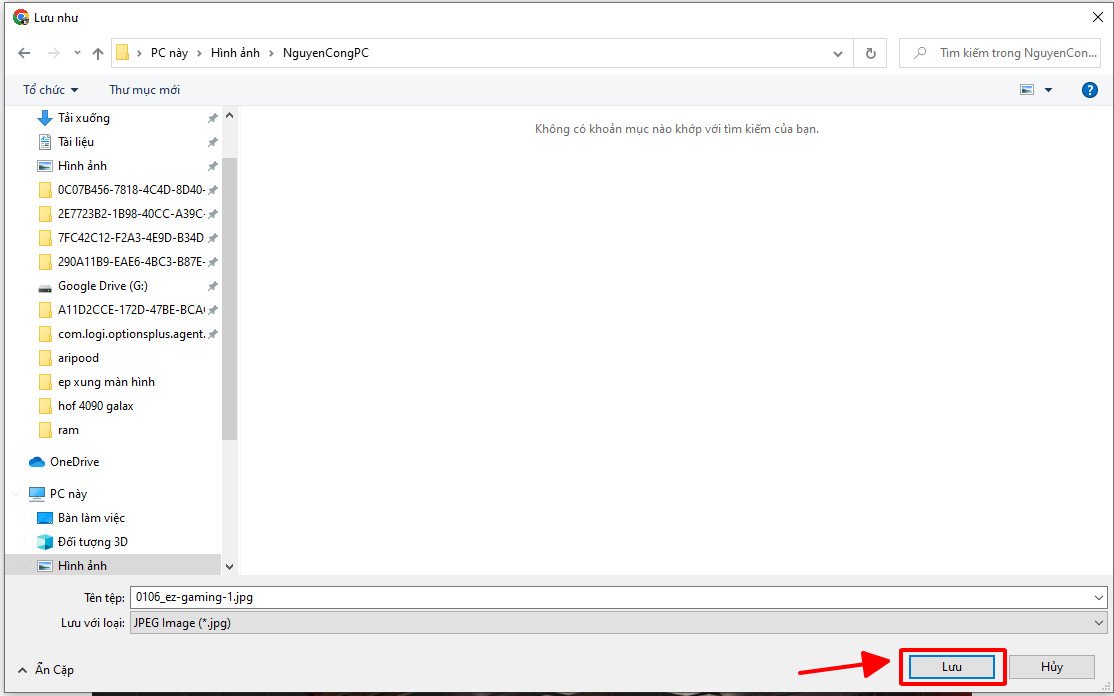The image size is (1114, 696).
Task: Refresh the NguyenCongPC folder view
Action: 869,53
